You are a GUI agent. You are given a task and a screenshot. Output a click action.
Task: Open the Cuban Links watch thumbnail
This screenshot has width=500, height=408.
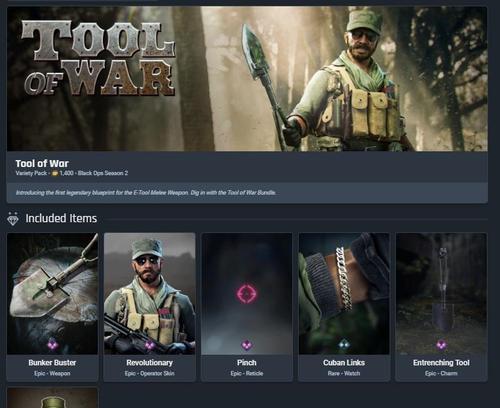coord(344,294)
